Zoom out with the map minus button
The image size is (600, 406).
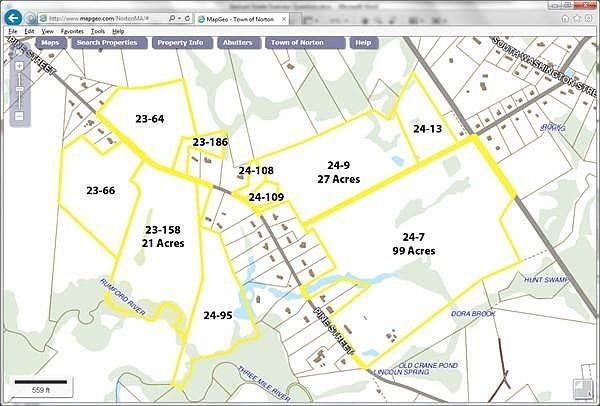19,116
